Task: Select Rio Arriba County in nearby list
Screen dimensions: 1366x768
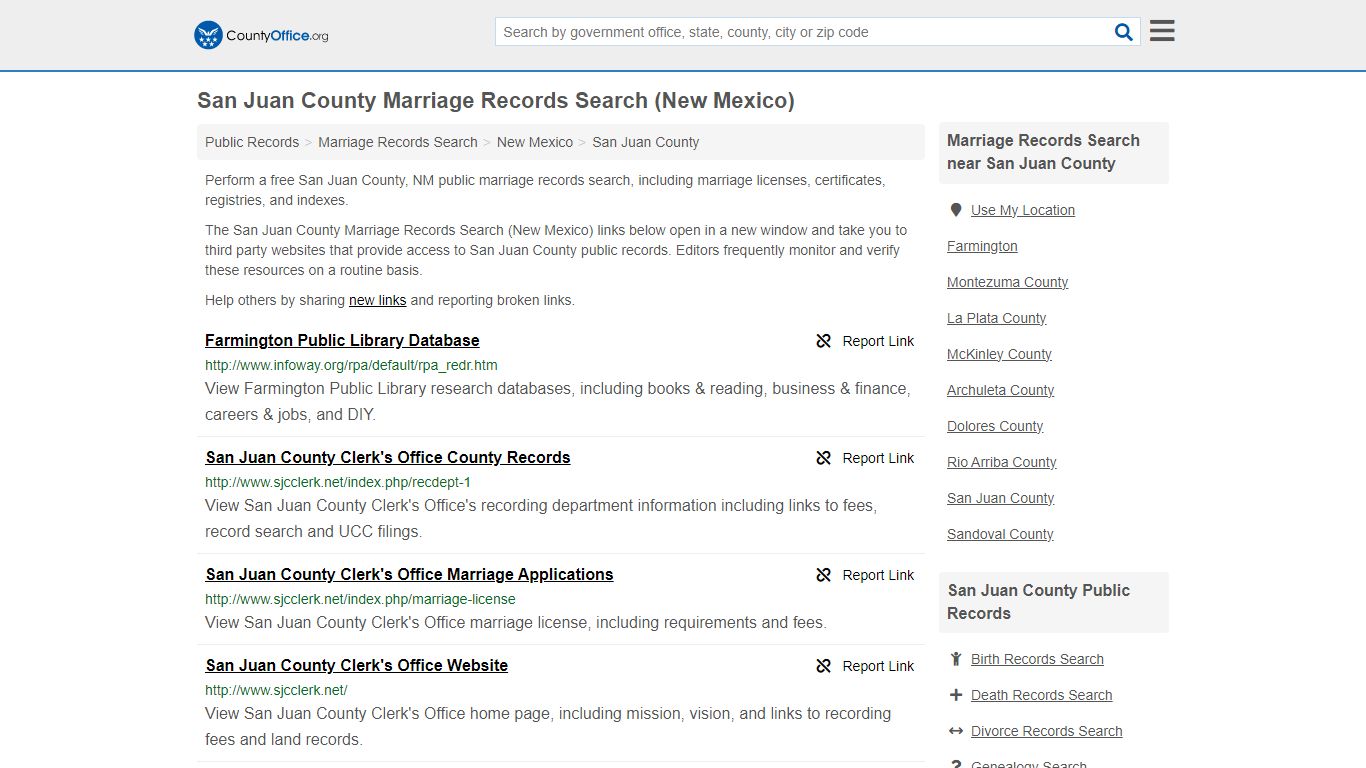Action: tap(1001, 462)
